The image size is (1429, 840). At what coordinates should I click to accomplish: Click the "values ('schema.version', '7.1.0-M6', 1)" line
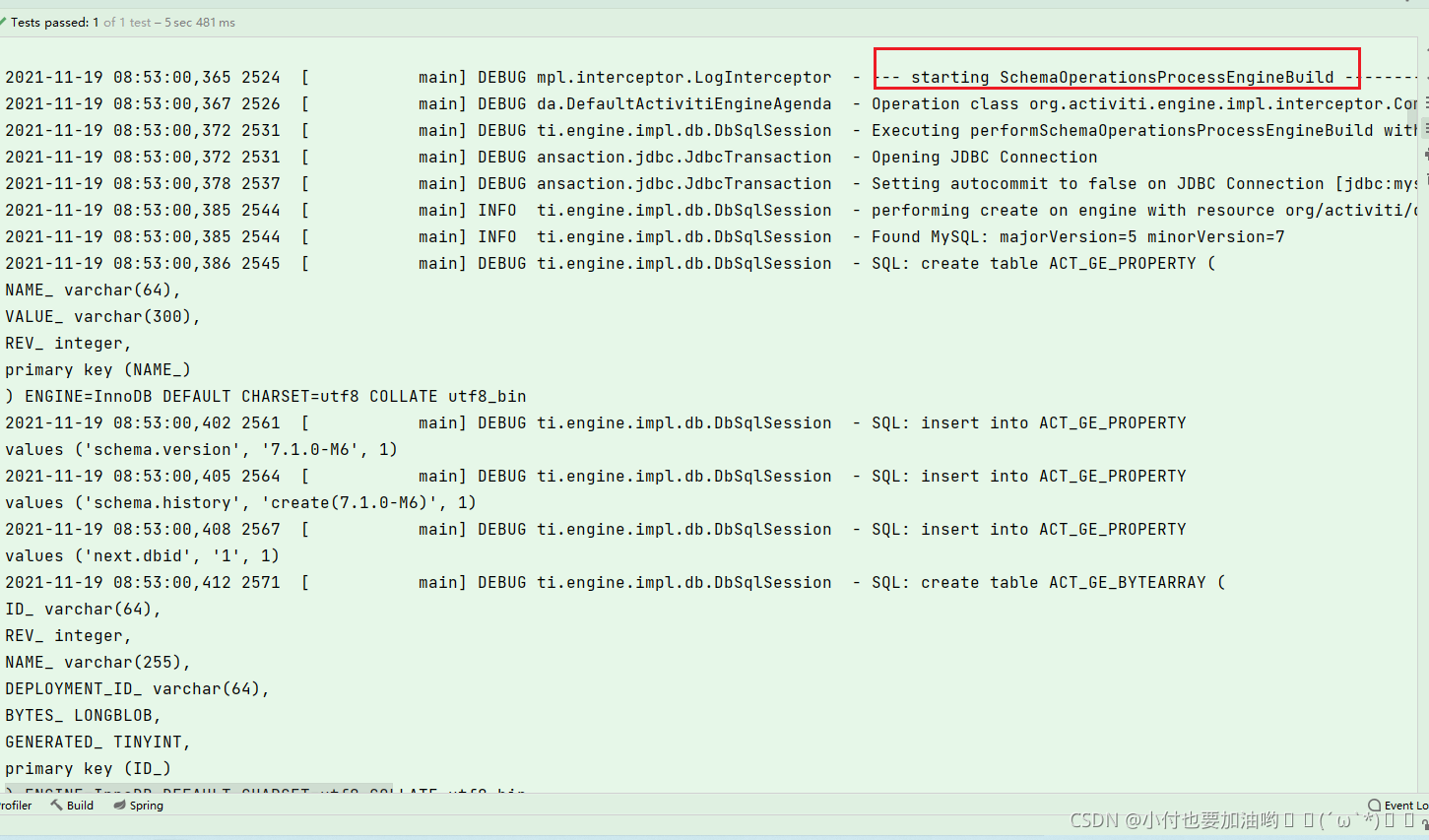coord(201,449)
